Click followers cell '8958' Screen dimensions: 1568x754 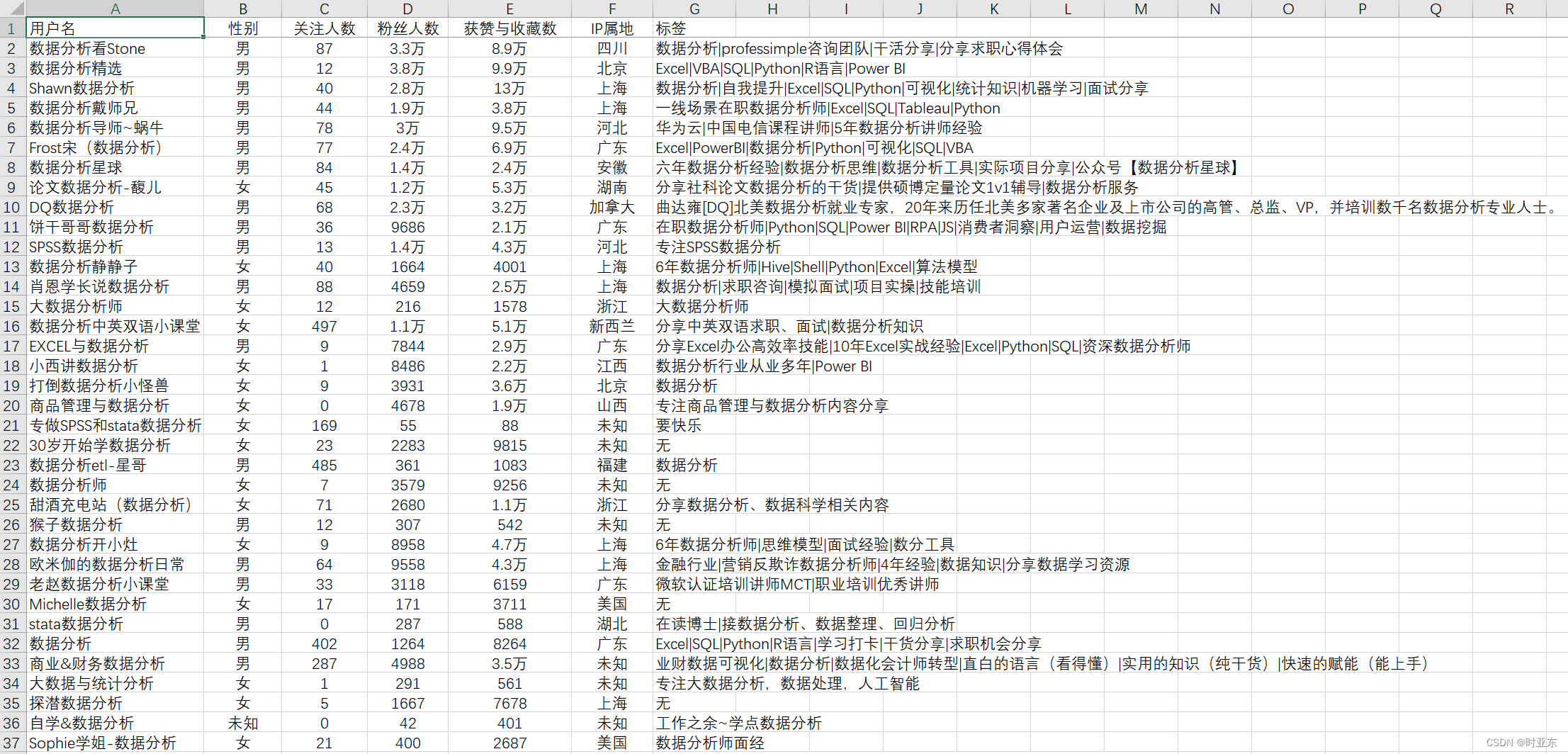tap(408, 545)
